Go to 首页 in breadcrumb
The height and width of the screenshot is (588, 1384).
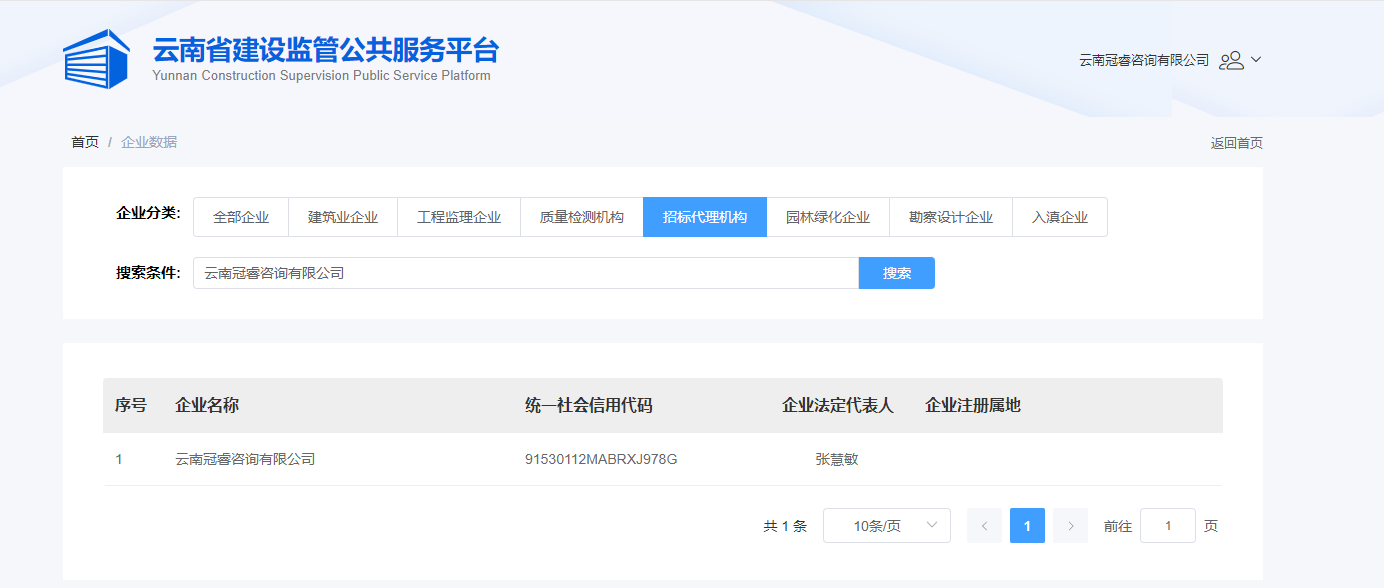[x=85, y=142]
